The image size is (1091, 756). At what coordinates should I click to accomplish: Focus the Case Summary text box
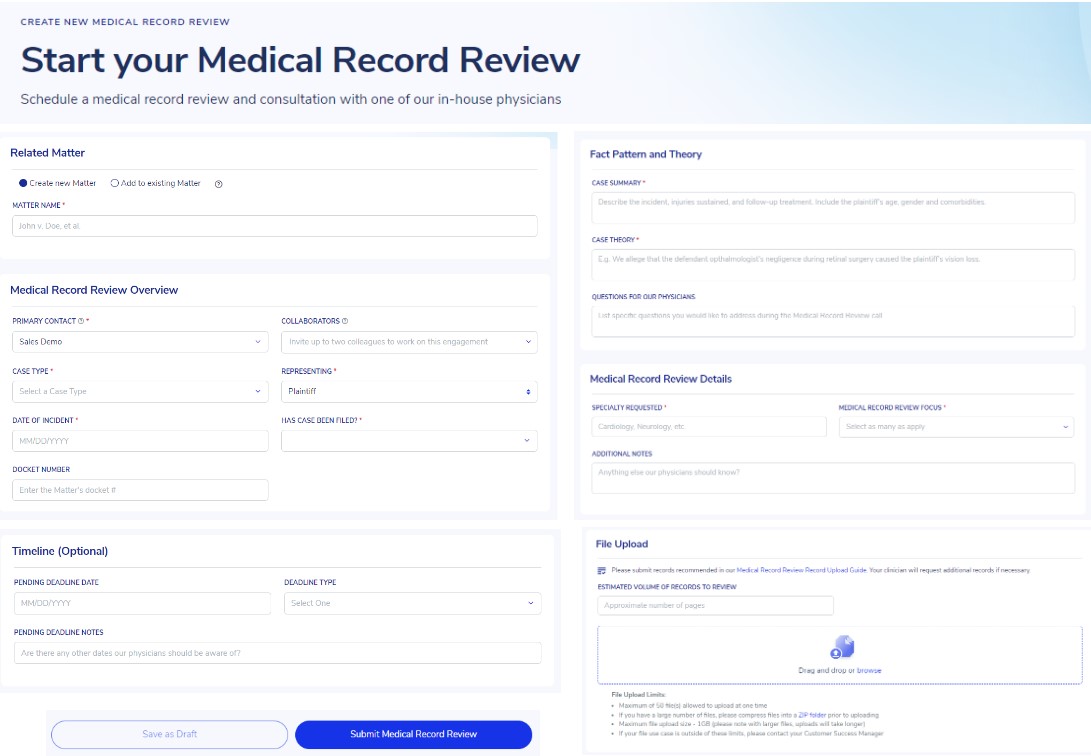[833, 207]
